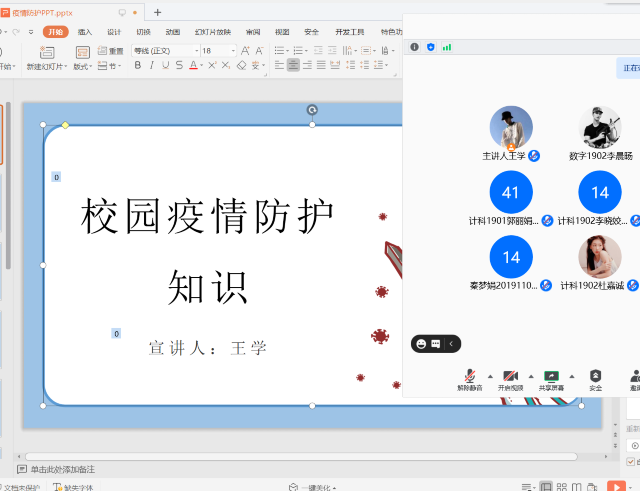Toggle normal view in status bar
The image size is (640, 491).
pos(546,487)
